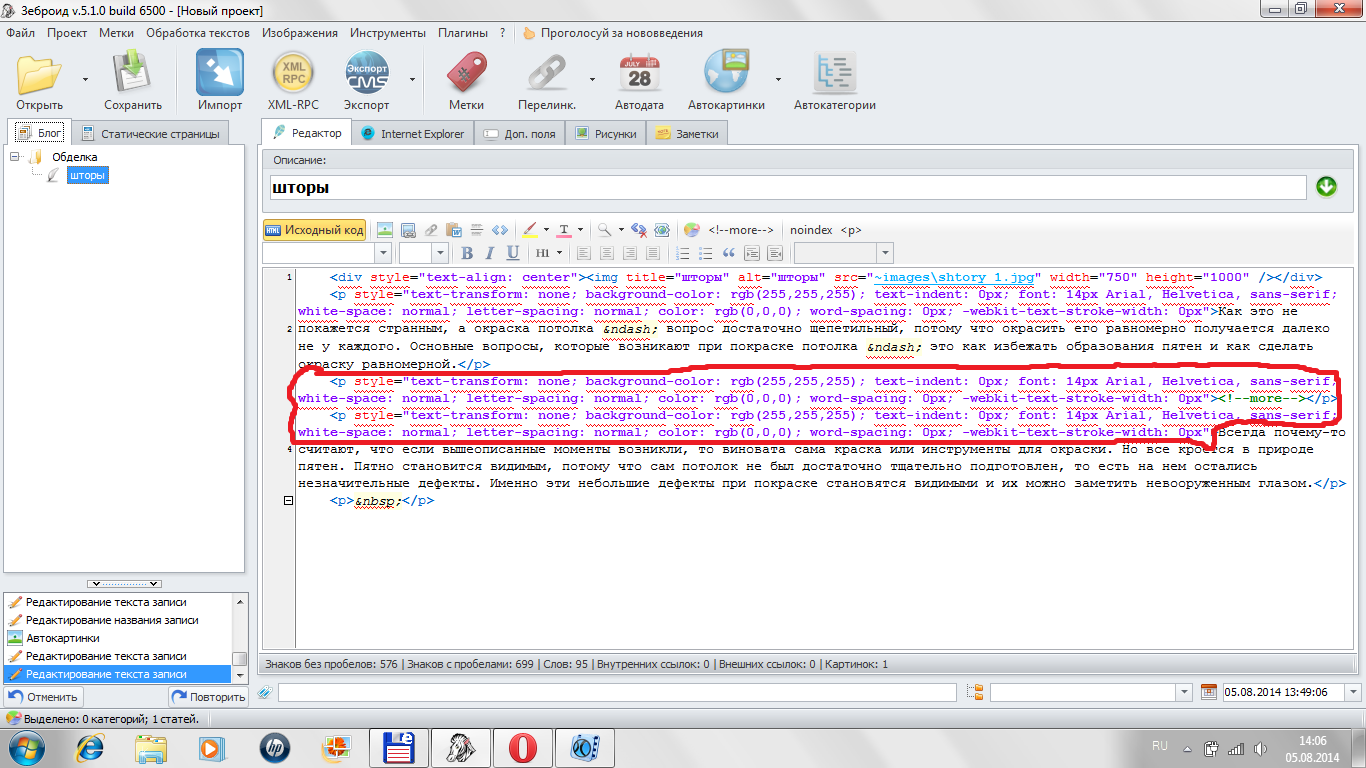Click the green confirm arrow beside title field
Screen dimensions: 1366x768
click(x=1326, y=187)
